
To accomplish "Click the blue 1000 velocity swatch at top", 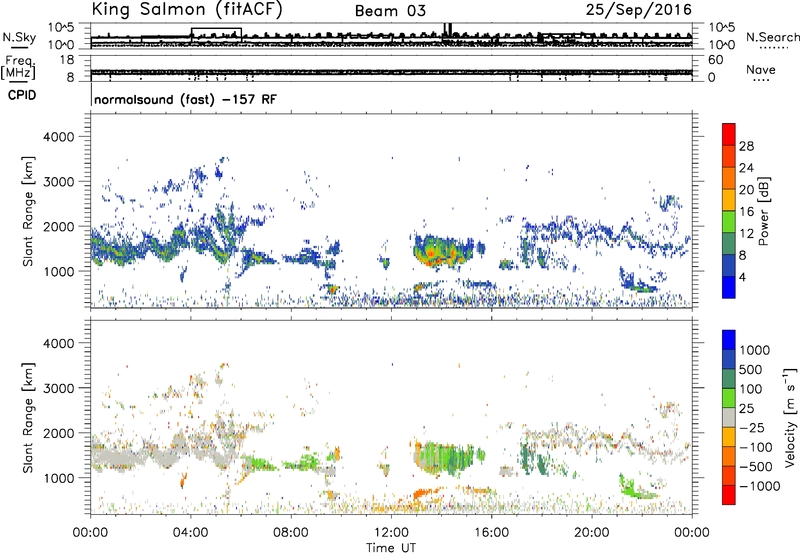I will 729,340.
